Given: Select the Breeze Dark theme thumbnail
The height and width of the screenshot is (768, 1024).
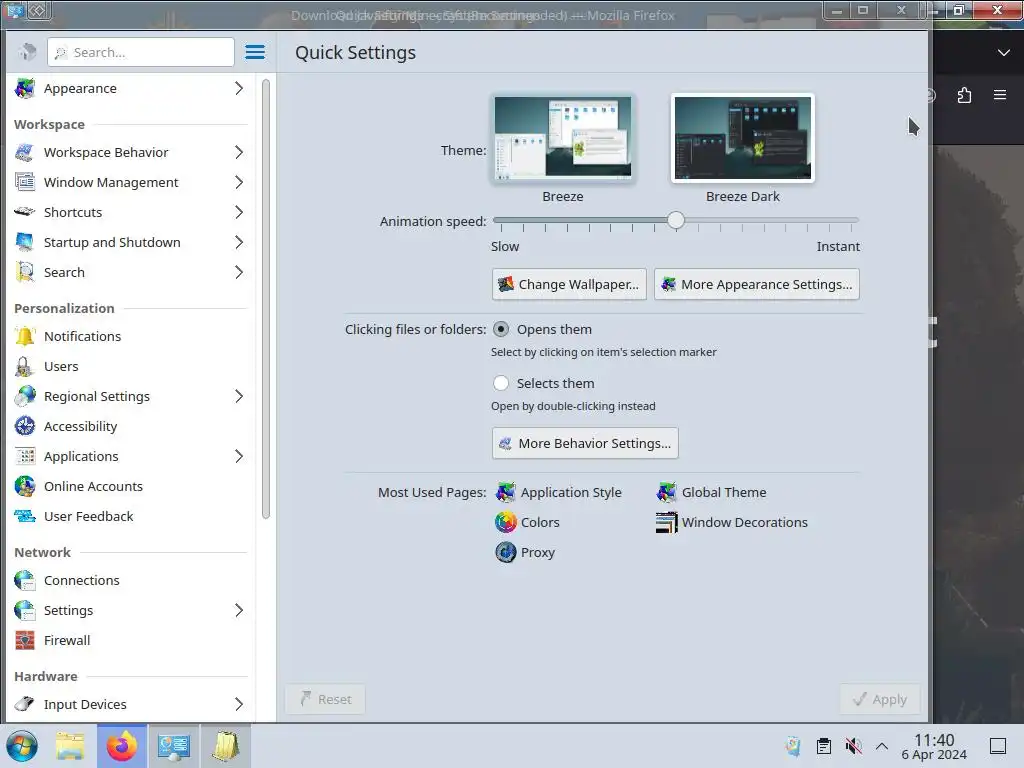Looking at the screenshot, I should point(743,138).
